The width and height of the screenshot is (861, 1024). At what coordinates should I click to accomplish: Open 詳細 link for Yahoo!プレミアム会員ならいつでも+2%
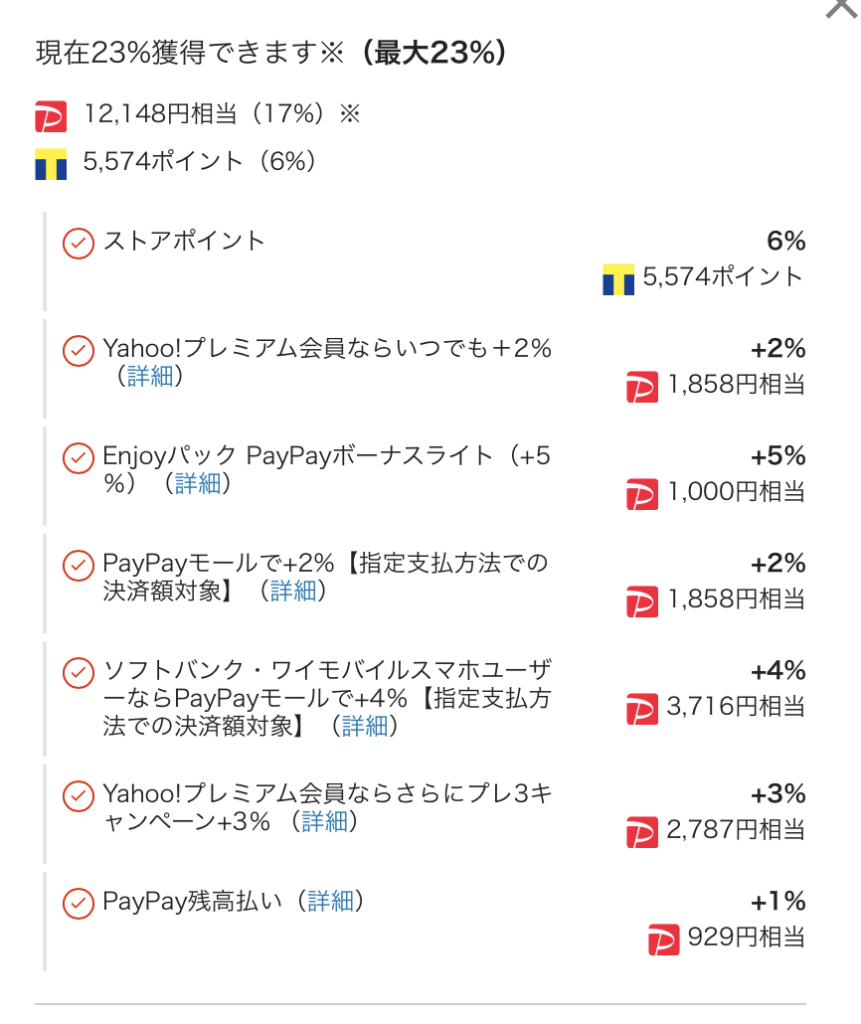[150, 376]
